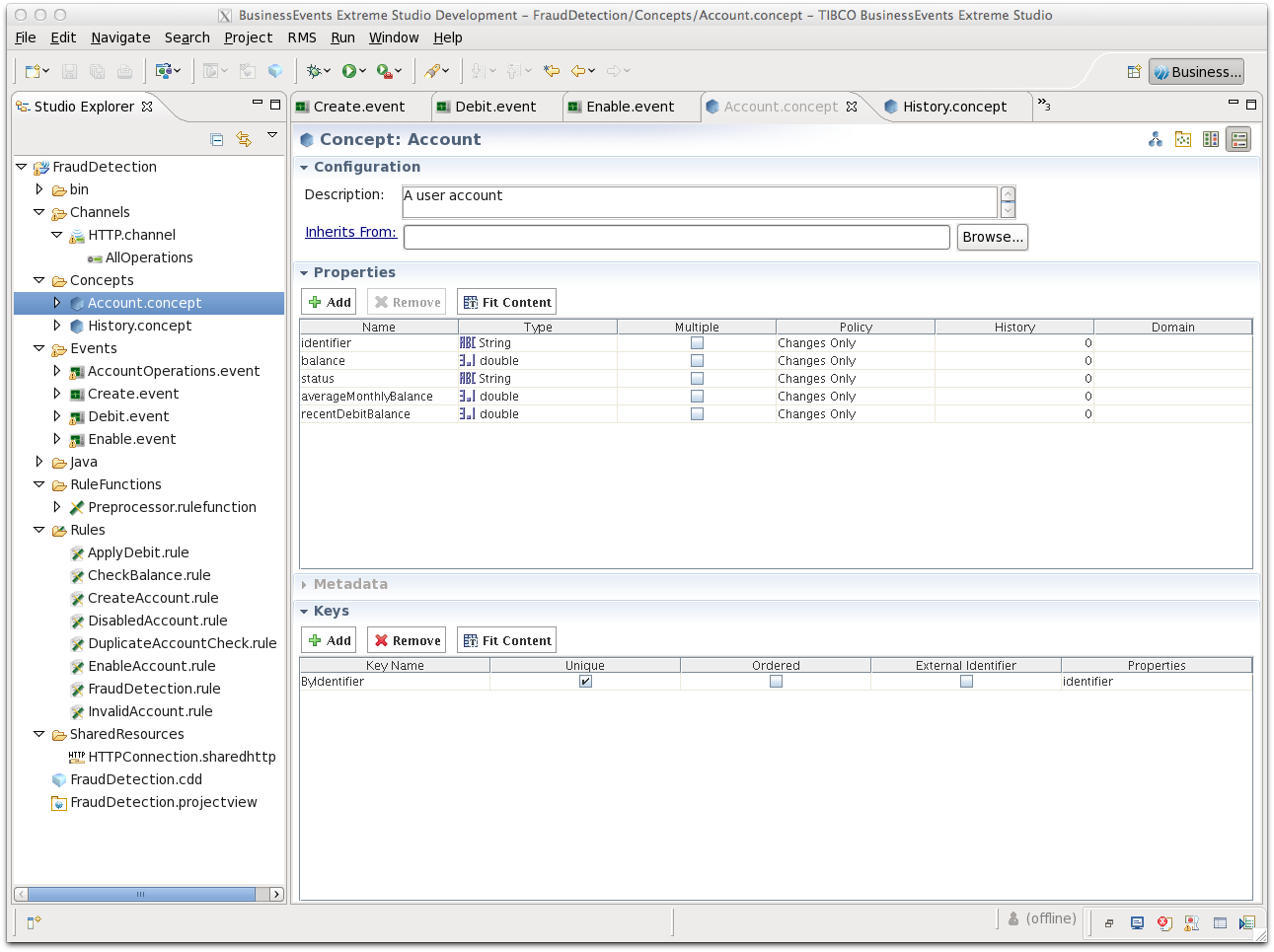The width and height of the screenshot is (1274, 952).
Task: Collapse the Keys section
Action: 304,612
